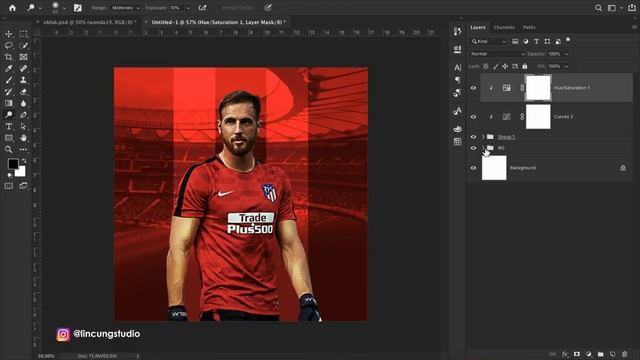Select the Pen tool
640x360 pixels.
pyautogui.click(x=23, y=115)
